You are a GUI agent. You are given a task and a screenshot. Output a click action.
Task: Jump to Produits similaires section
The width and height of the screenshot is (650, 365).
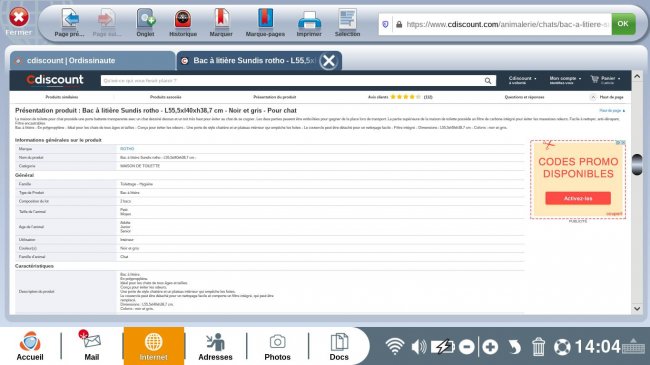pyautogui.click(x=62, y=97)
